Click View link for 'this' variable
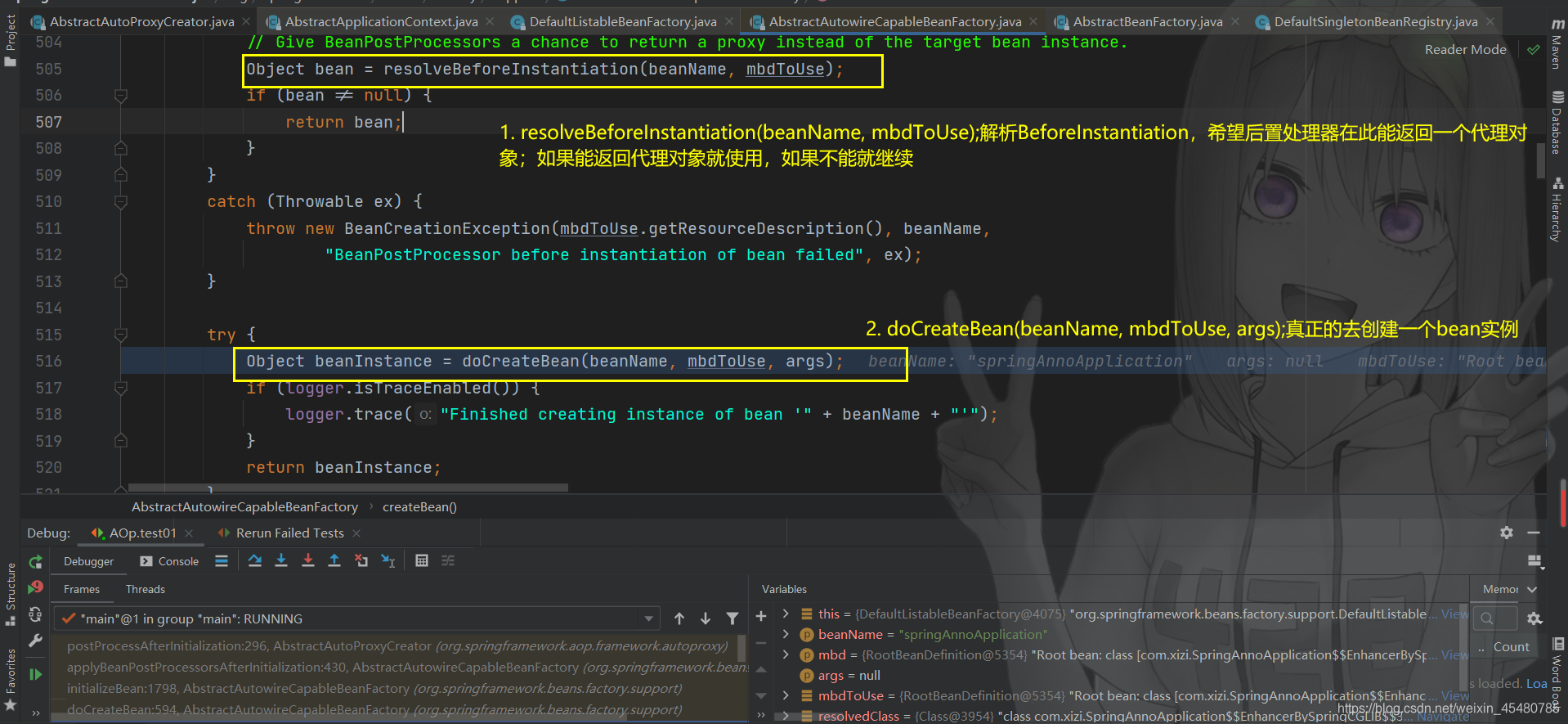The width and height of the screenshot is (1568, 724). point(1454,614)
